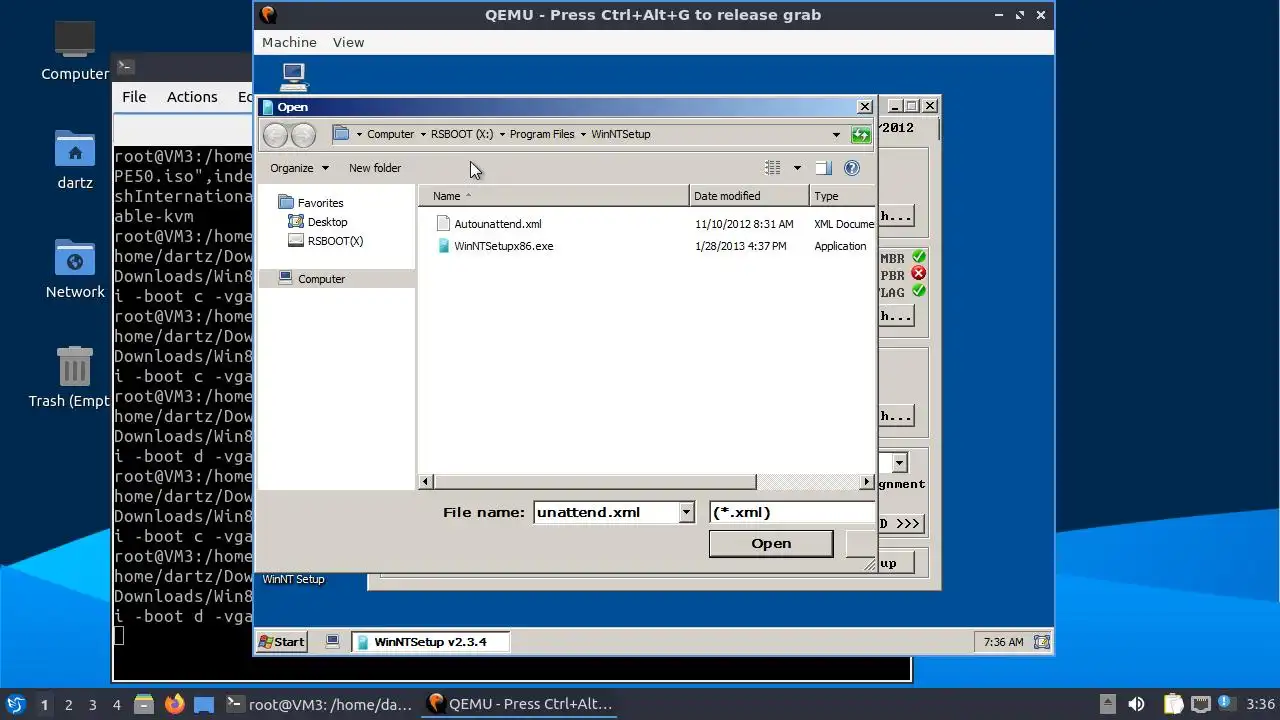Screen dimensions: 1280x720
Task: Expand the RSBOOT (X:) breadcrumb arrow
Action: [501, 134]
